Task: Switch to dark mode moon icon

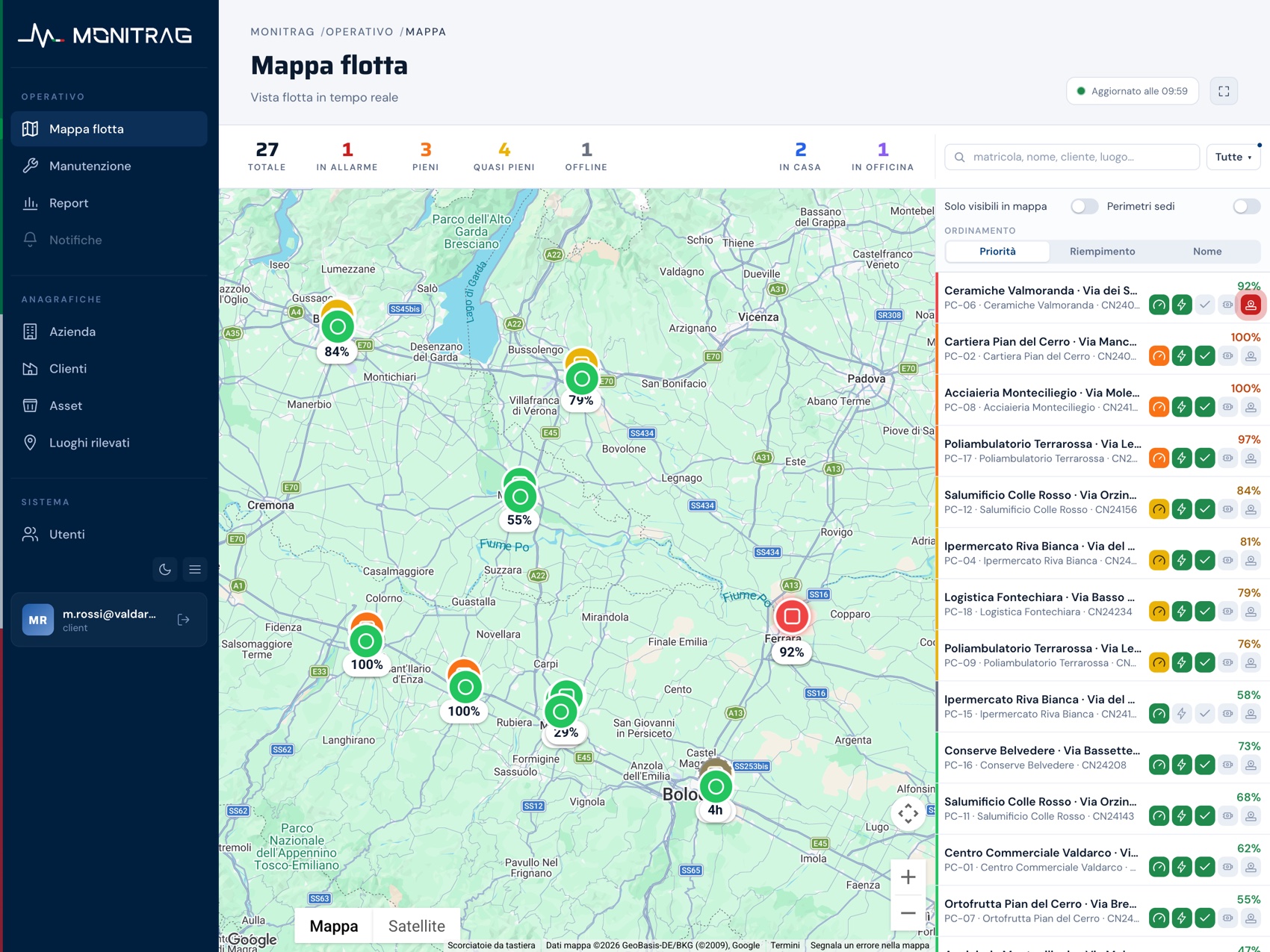Action: [x=165, y=570]
